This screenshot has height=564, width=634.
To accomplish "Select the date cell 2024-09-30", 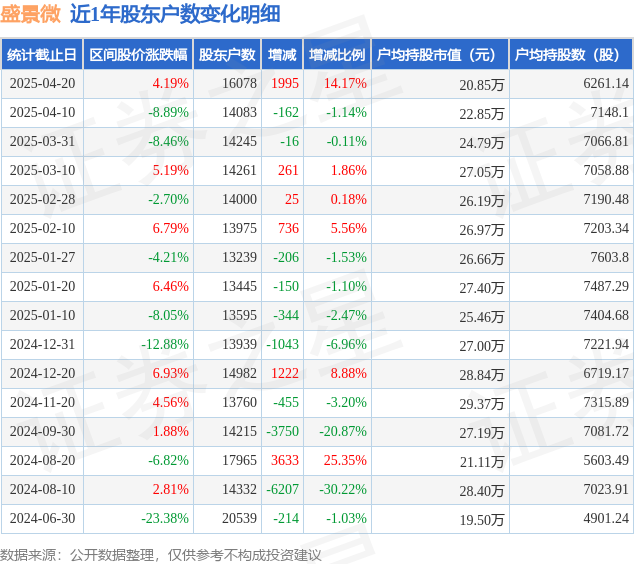I will pyautogui.click(x=42, y=431).
